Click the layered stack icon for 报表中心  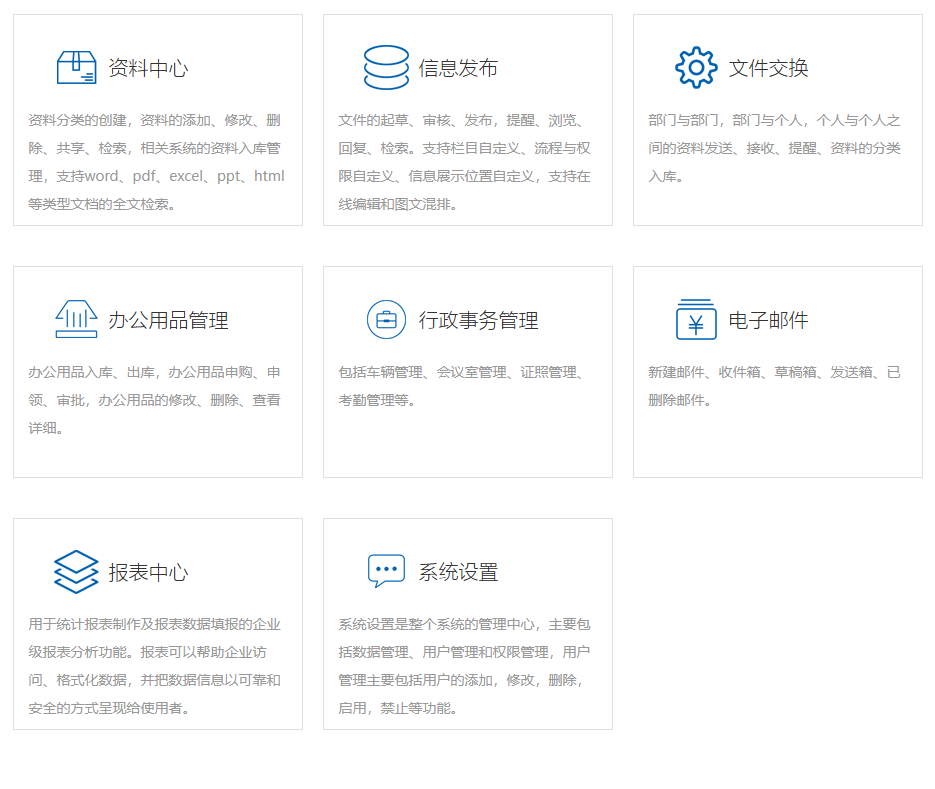76,571
